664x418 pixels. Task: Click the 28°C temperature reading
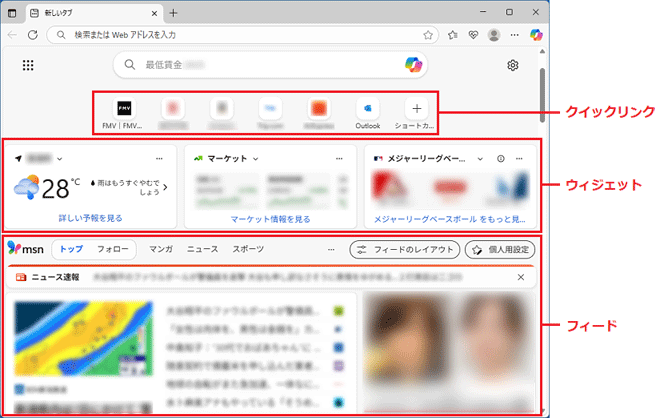pyautogui.click(x=61, y=188)
